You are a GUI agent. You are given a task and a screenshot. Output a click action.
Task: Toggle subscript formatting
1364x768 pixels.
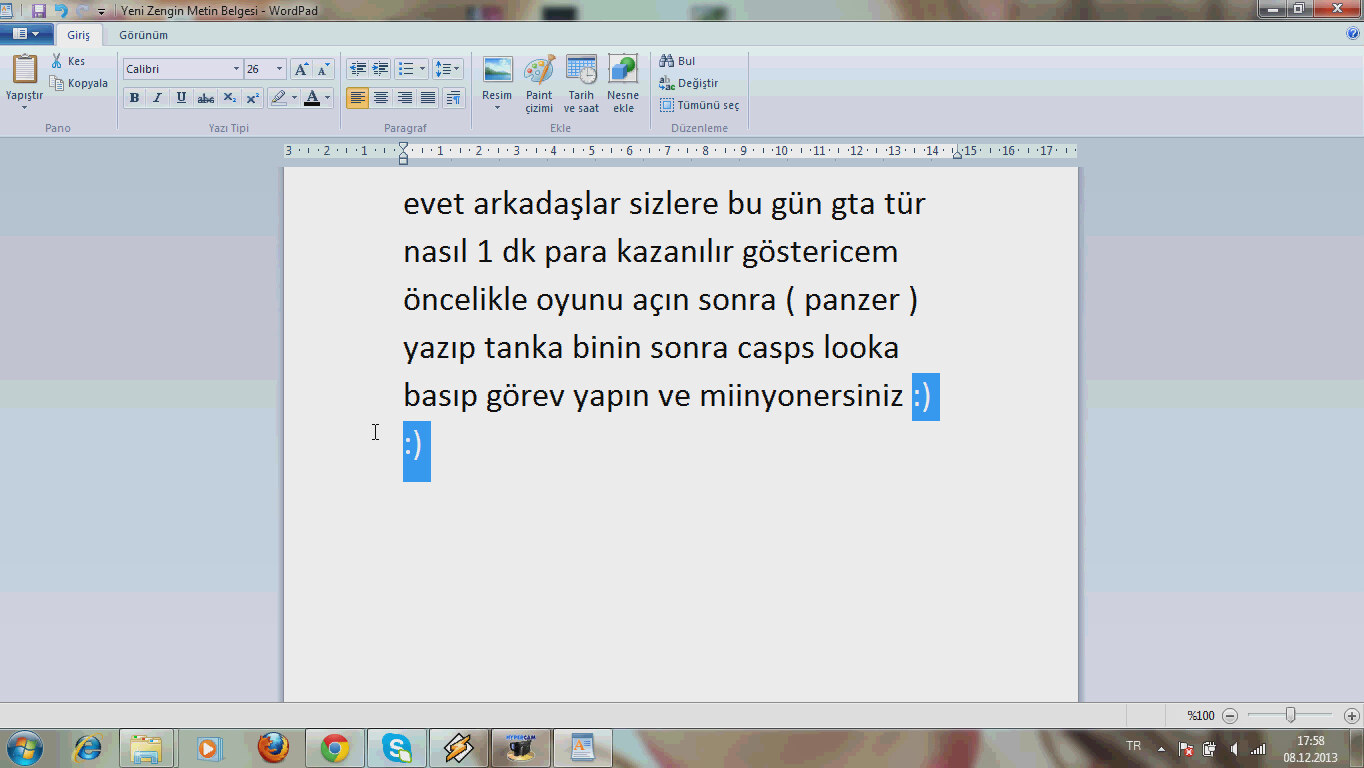[229, 98]
